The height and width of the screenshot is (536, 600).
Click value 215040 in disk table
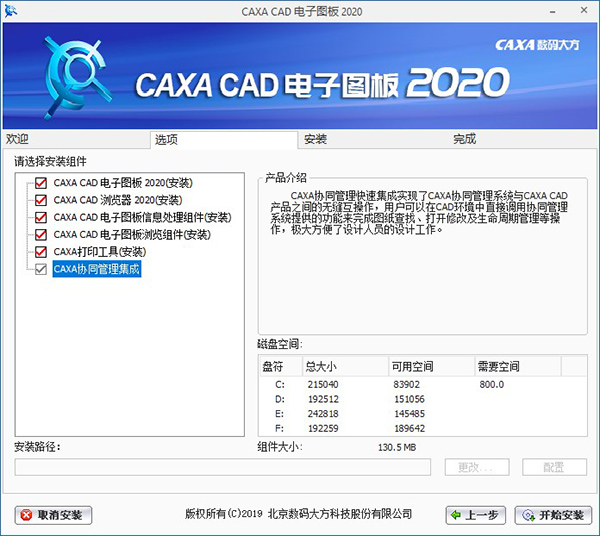coord(323,384)
